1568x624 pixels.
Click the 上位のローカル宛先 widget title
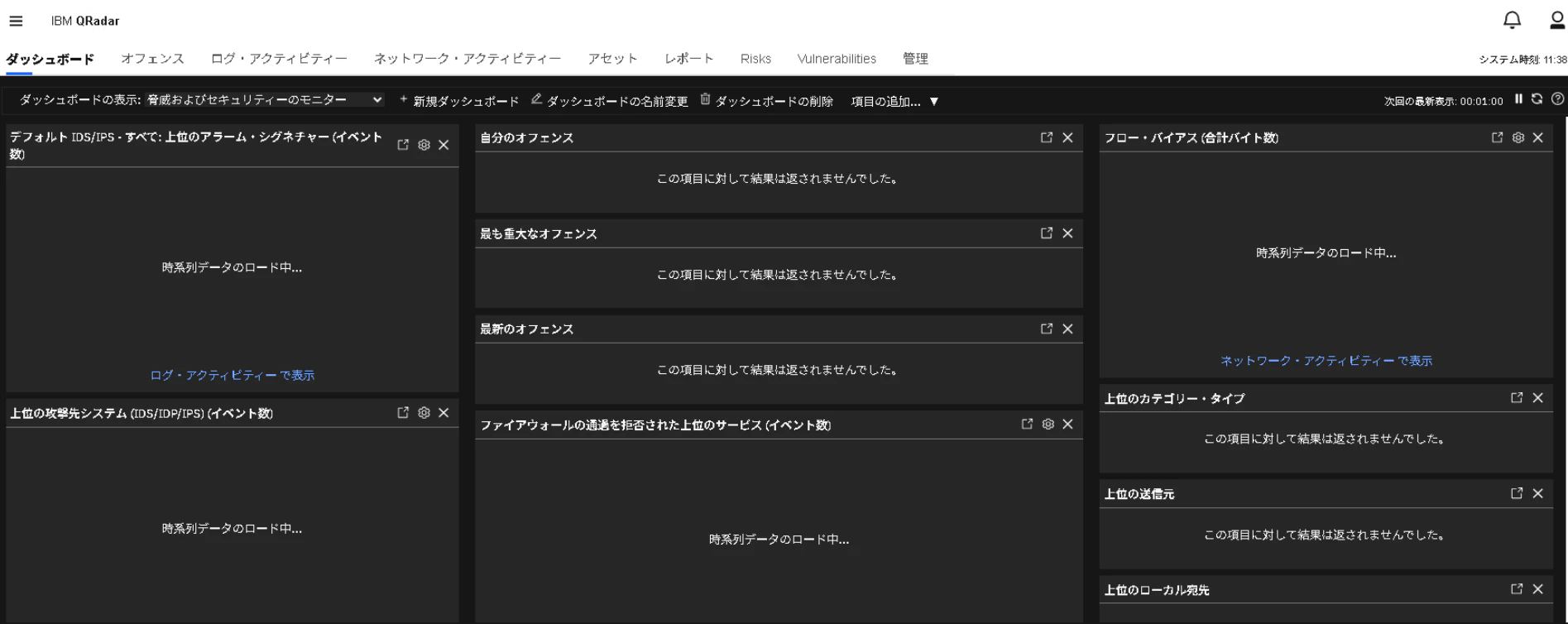coord(1157,590)
